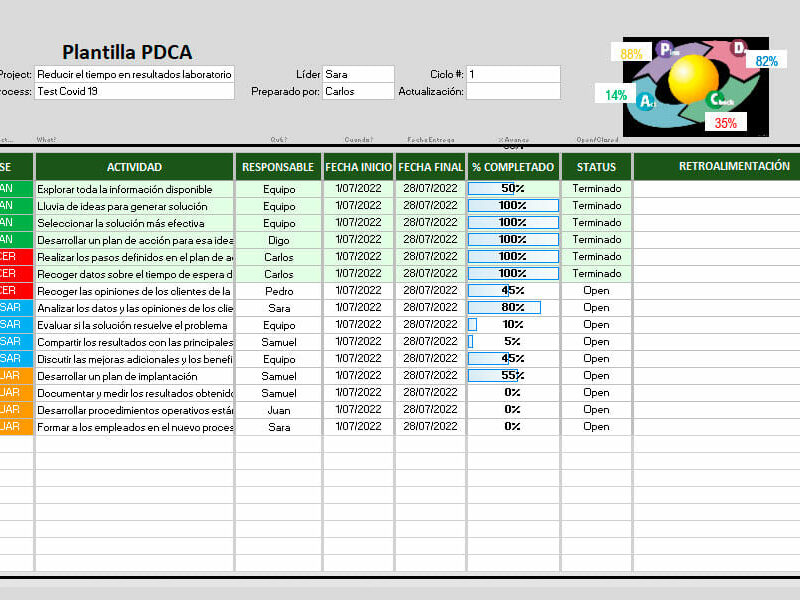Select cell 'Realizar los pasos definidos en el plan'
The image size is (800, 600).
(135, 257)
